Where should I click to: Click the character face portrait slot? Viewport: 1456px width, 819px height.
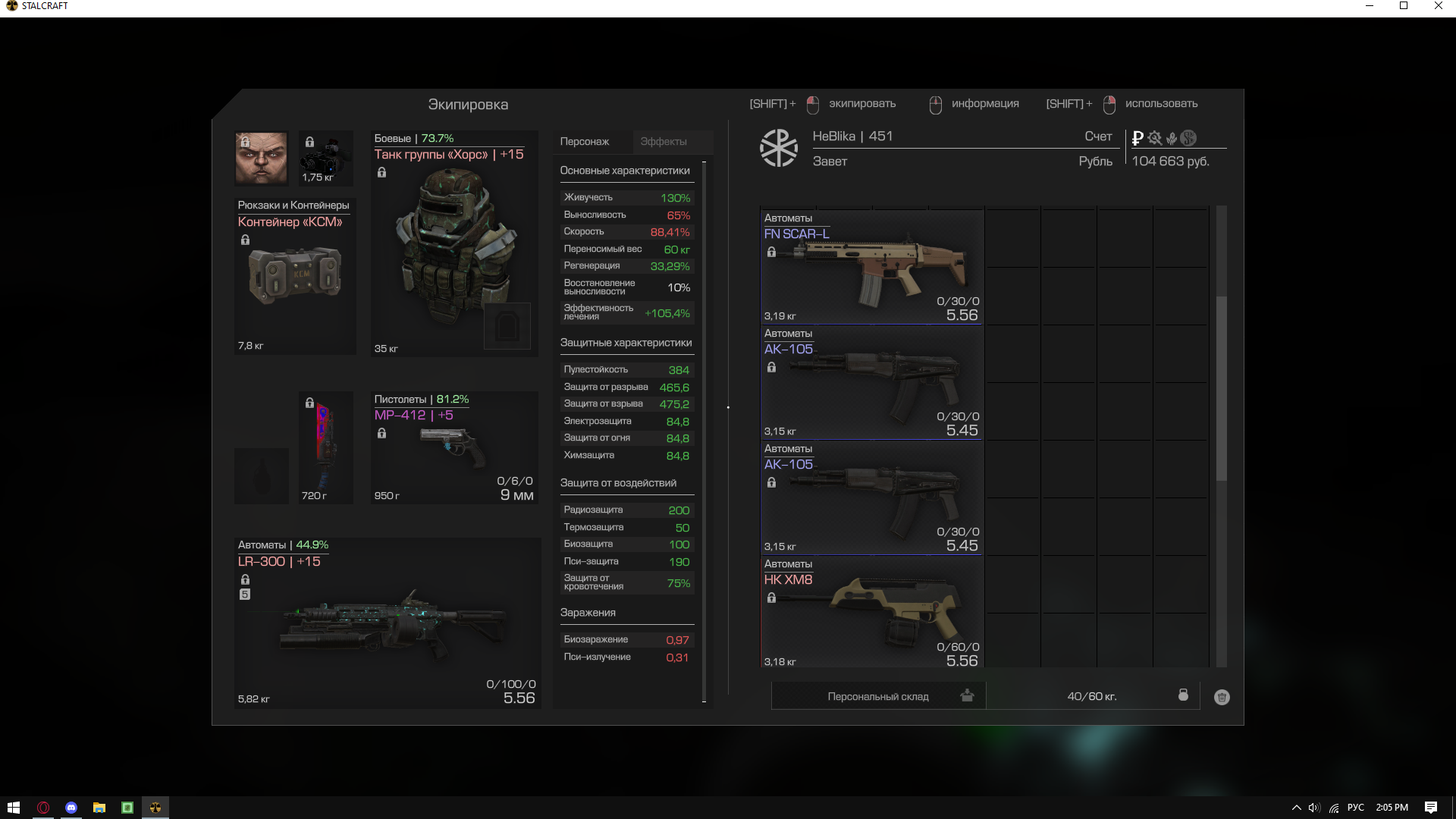tap(262, 158)
